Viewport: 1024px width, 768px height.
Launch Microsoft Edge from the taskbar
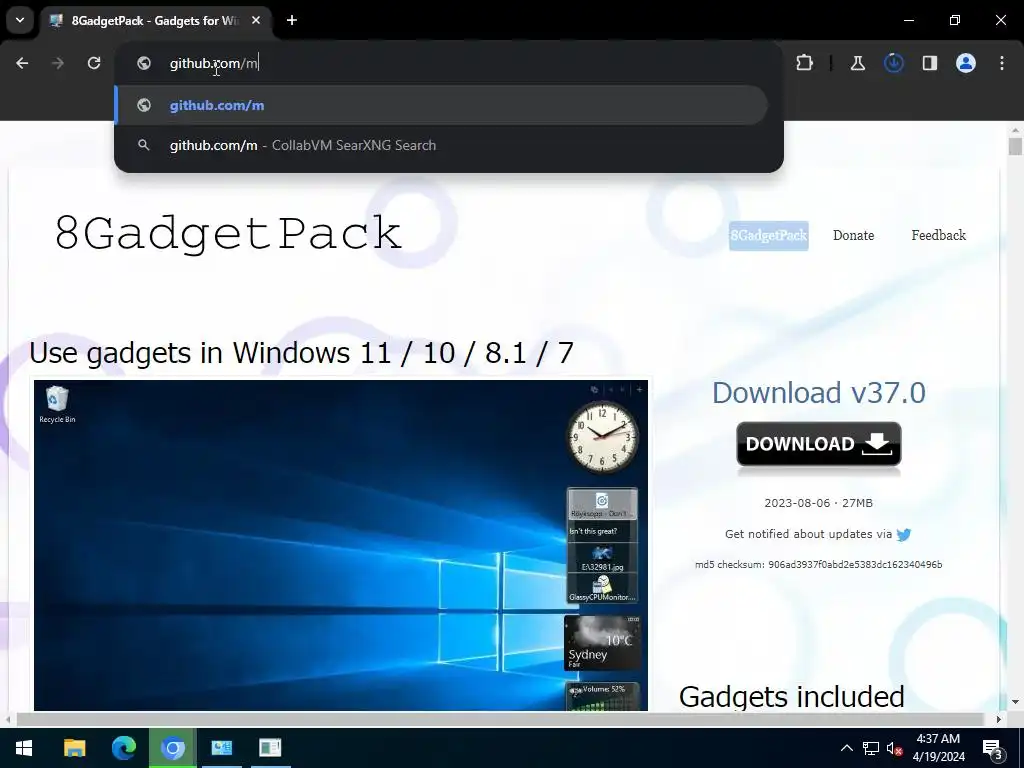[123, 748]
